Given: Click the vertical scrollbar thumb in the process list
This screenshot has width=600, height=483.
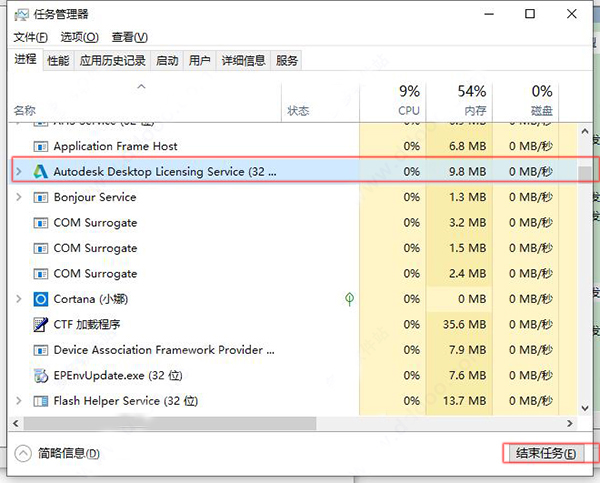Looking at the screenshot, I should pyautogui.click(x=583, y=173).
